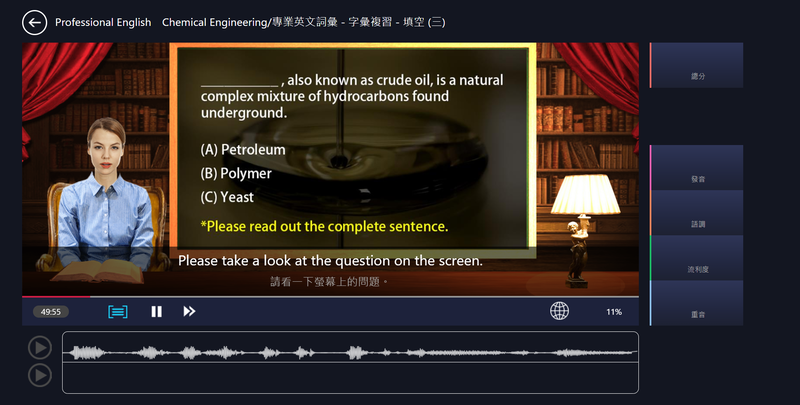Toggle the subtitles caption icon
This screenshot has height=405, width=800.
coord(118,312)
